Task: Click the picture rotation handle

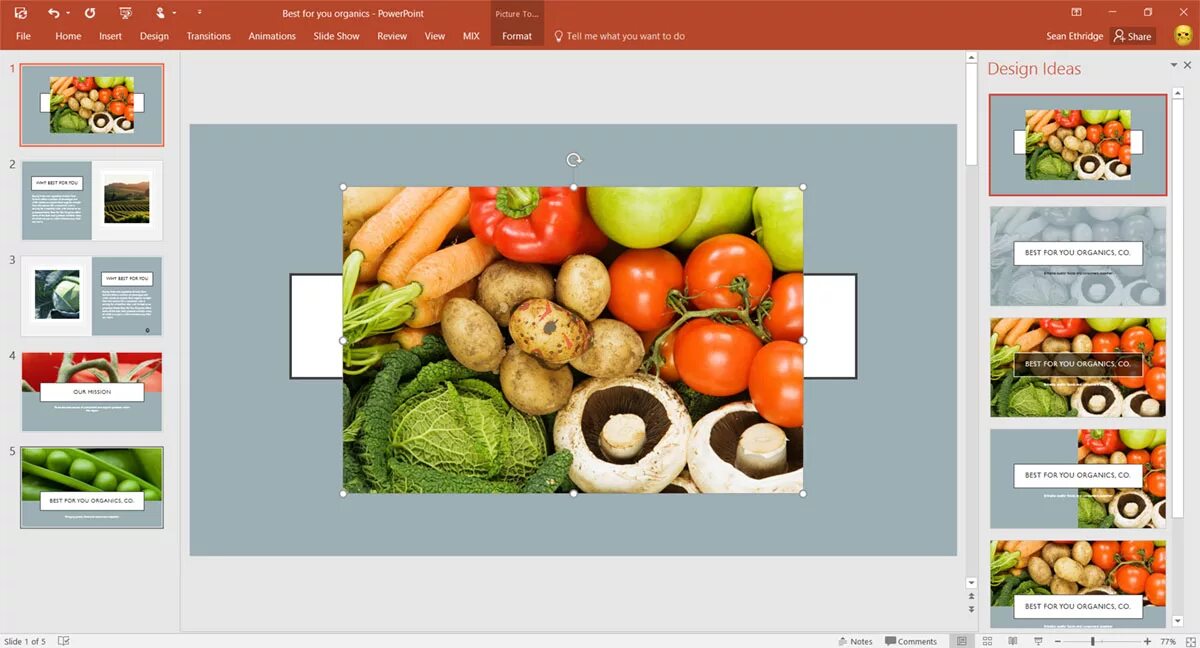Action: (x=574, y=160)
